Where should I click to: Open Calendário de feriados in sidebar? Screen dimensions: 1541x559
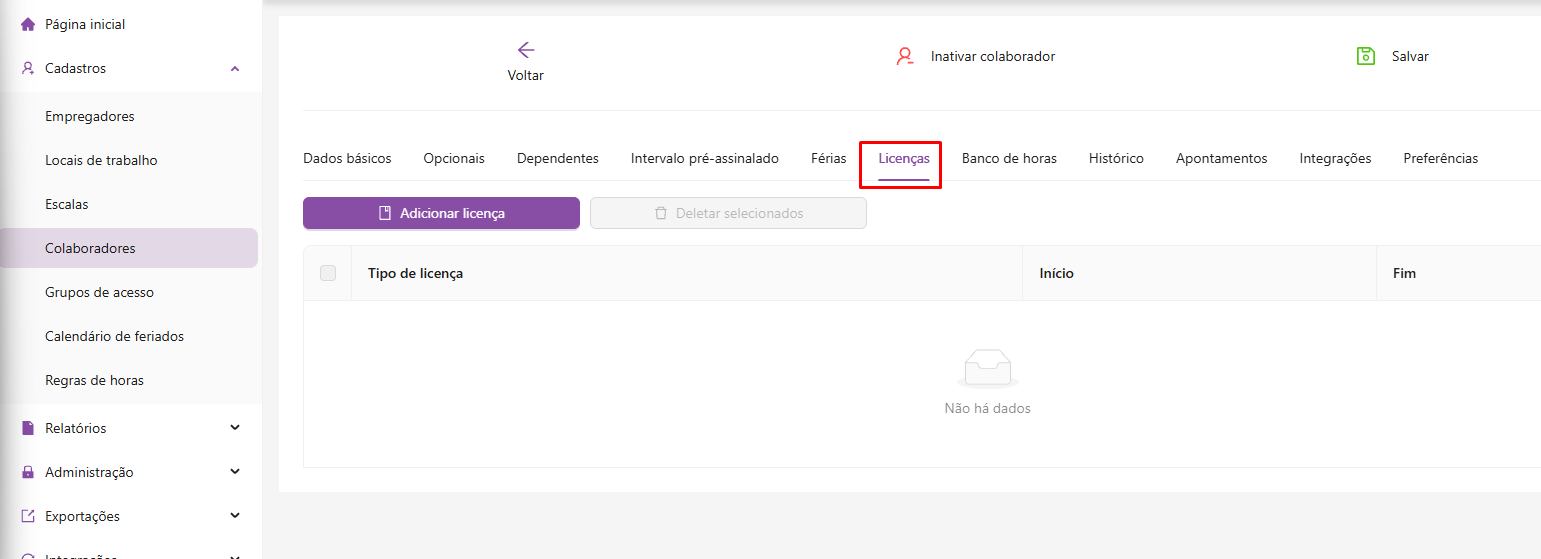coord(114,336)
